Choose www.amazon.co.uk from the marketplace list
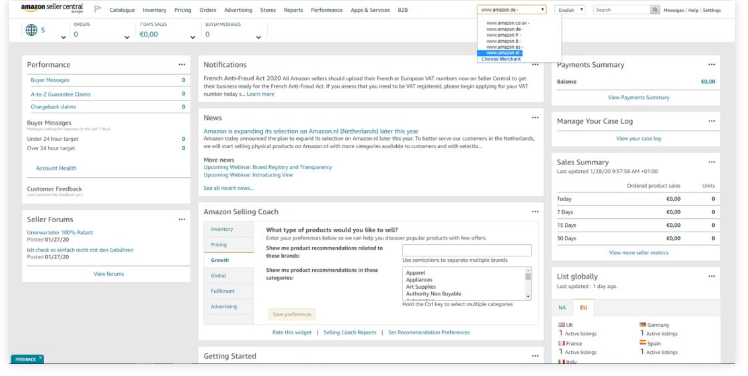Viewport: 748px width, 376px height. coord(508,23)
